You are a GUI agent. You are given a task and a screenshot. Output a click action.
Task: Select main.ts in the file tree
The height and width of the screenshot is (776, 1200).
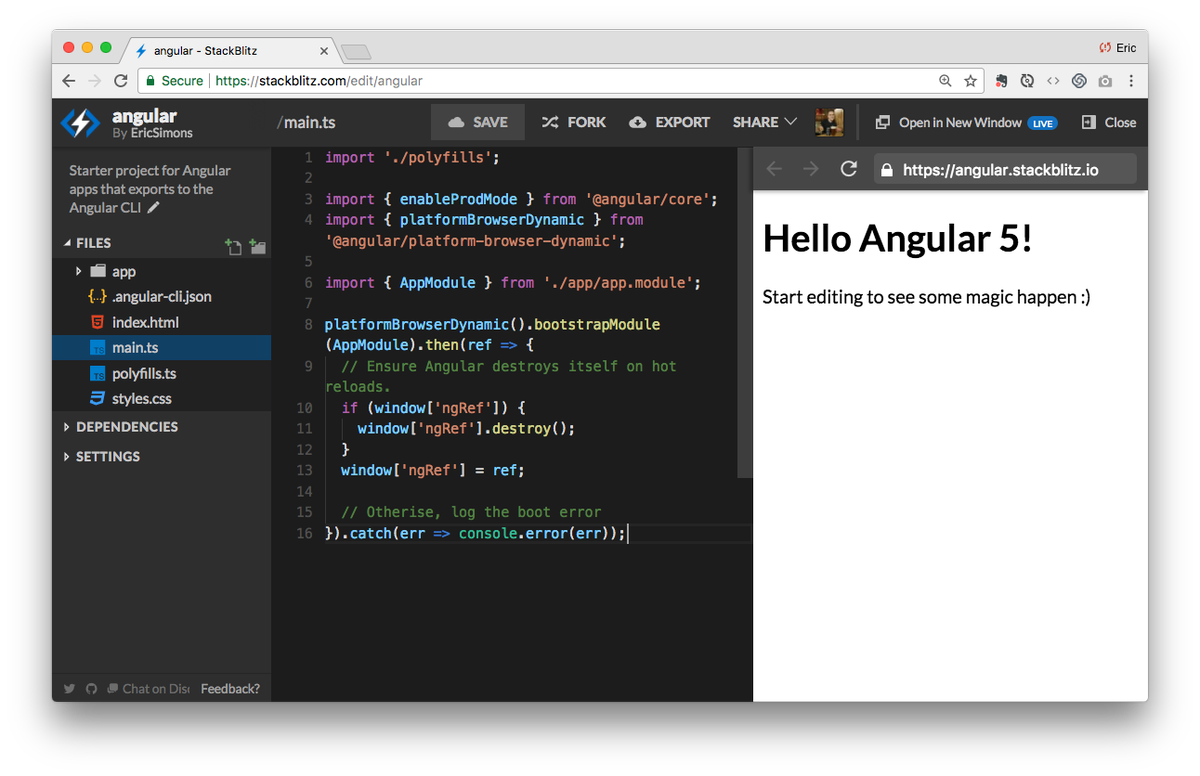tap(161, 348)
